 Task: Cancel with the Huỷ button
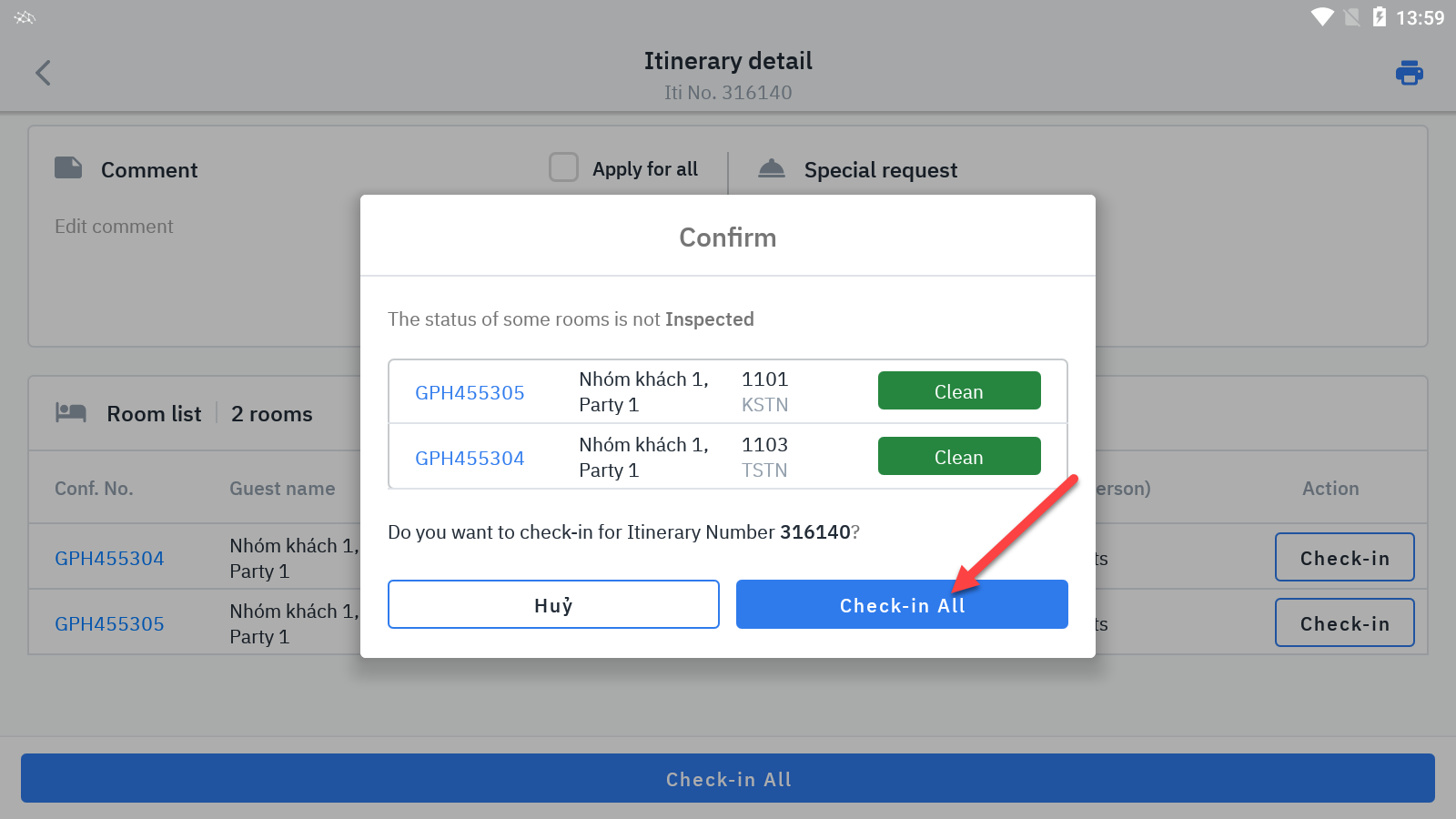point(553,604)
